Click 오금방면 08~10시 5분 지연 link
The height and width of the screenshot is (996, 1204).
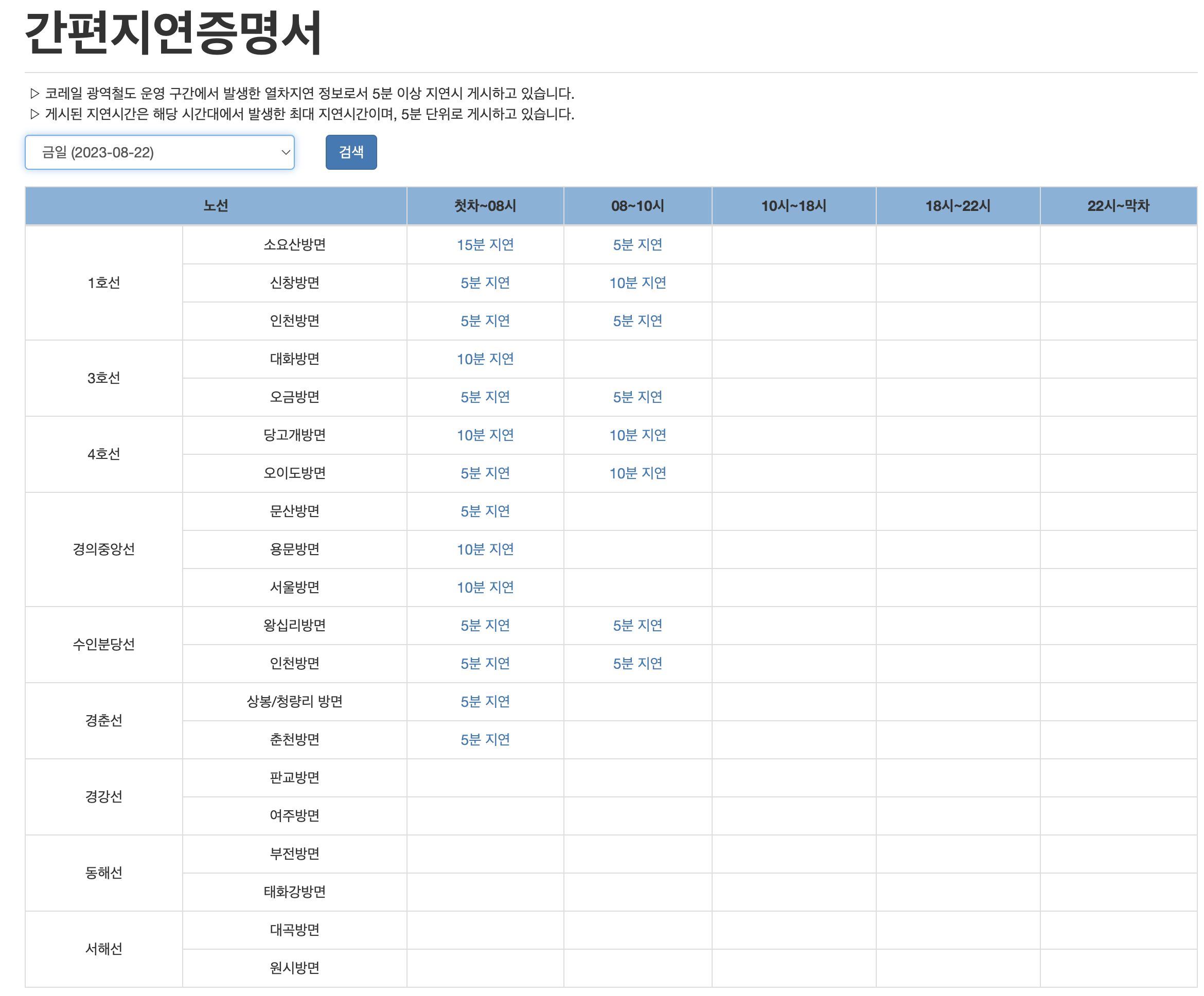pyautogui.click(x=637, y=397)
